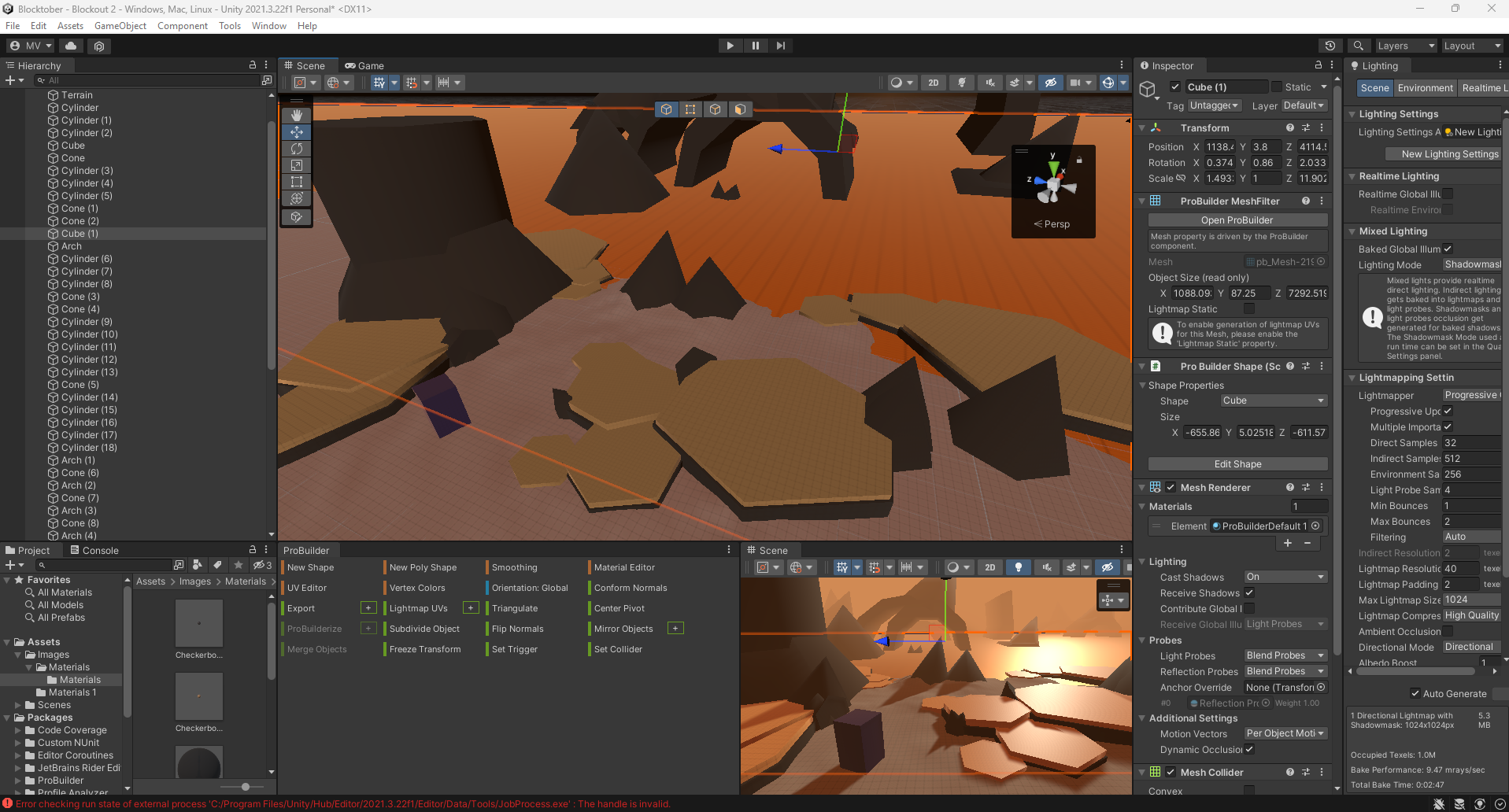Toggle grid snapping icon in Scene toolbar
Viewport: 1509px width, 812px height.
[411, 83]
